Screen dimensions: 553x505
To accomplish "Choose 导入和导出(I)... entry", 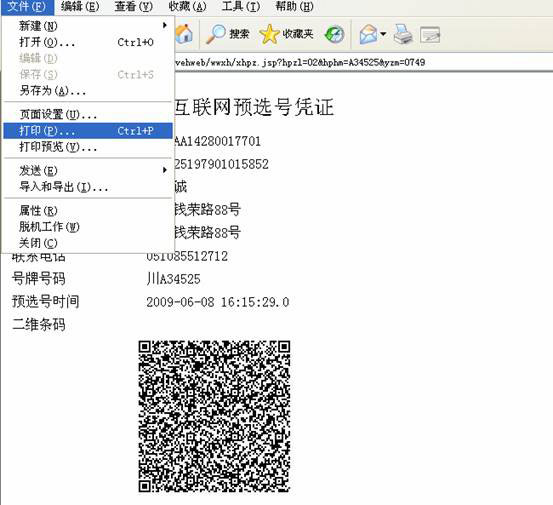I will 88,187.
